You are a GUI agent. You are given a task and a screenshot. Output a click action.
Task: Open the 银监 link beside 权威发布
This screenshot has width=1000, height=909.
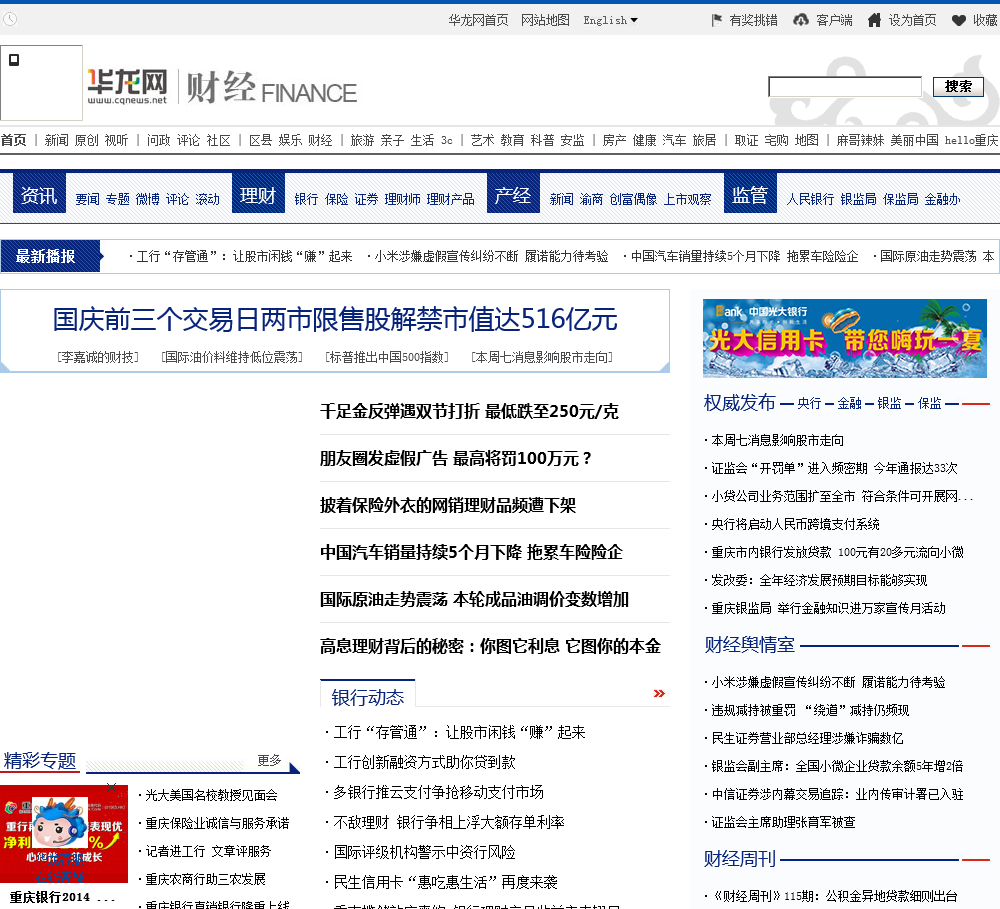click(x=890, y=403)
